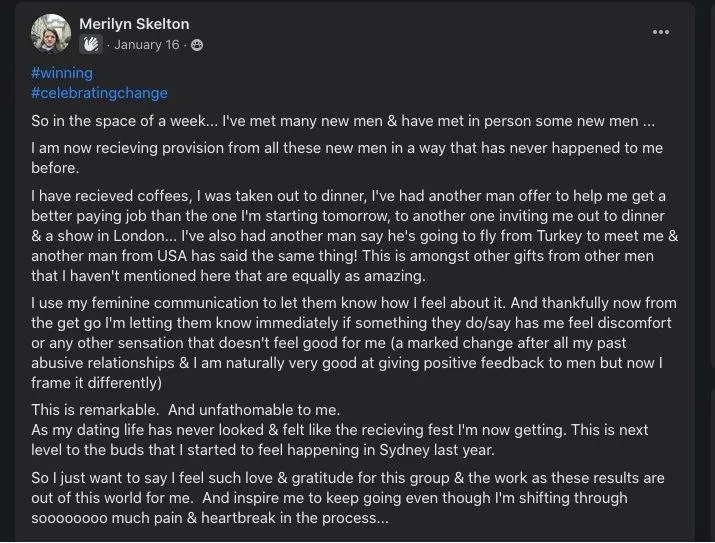
Task: Click the word "London" in the post
Action: (x=139, y=236)
